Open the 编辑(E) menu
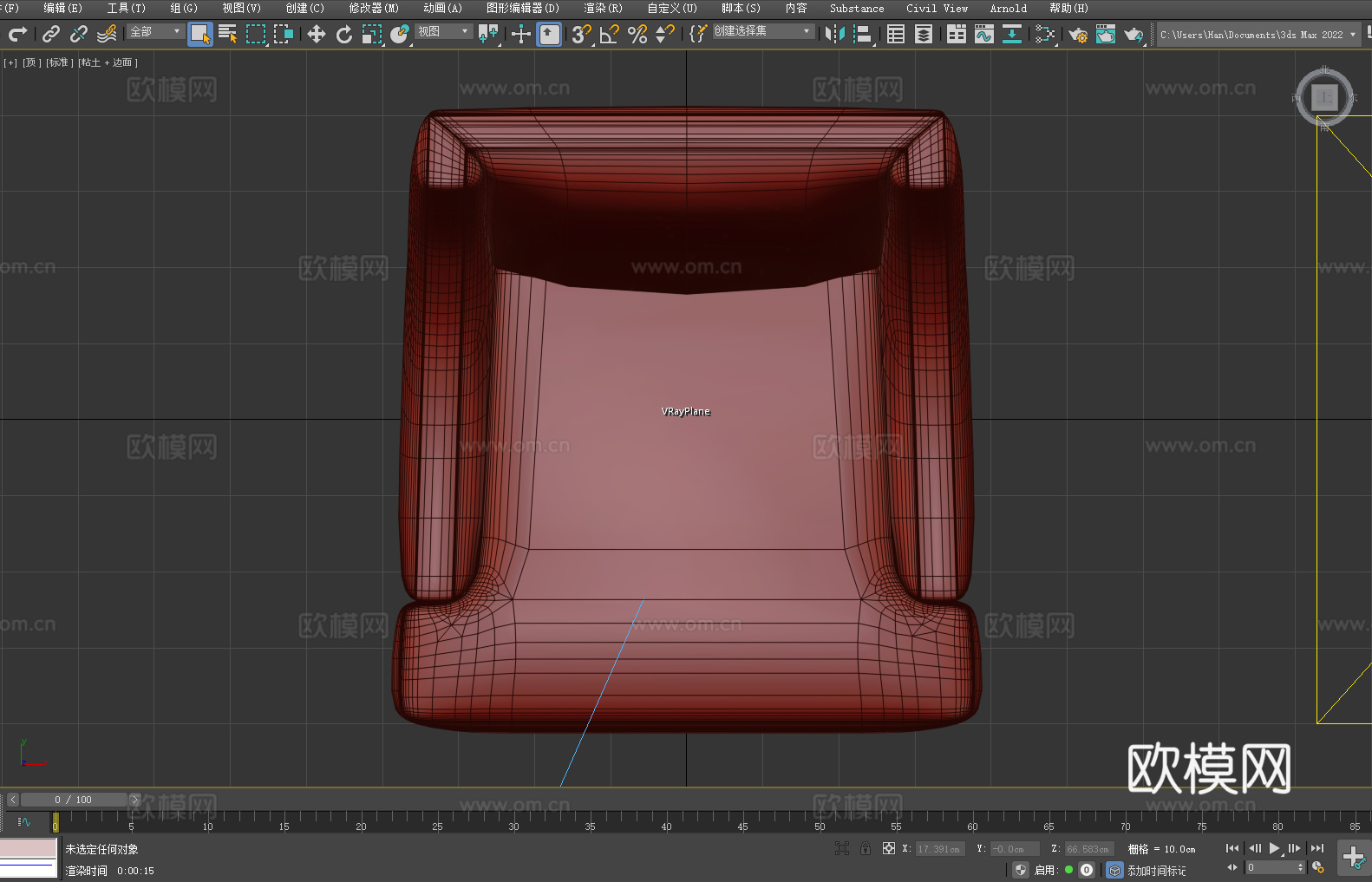Viewport: 1372px width, 882px height. point(62,8)
